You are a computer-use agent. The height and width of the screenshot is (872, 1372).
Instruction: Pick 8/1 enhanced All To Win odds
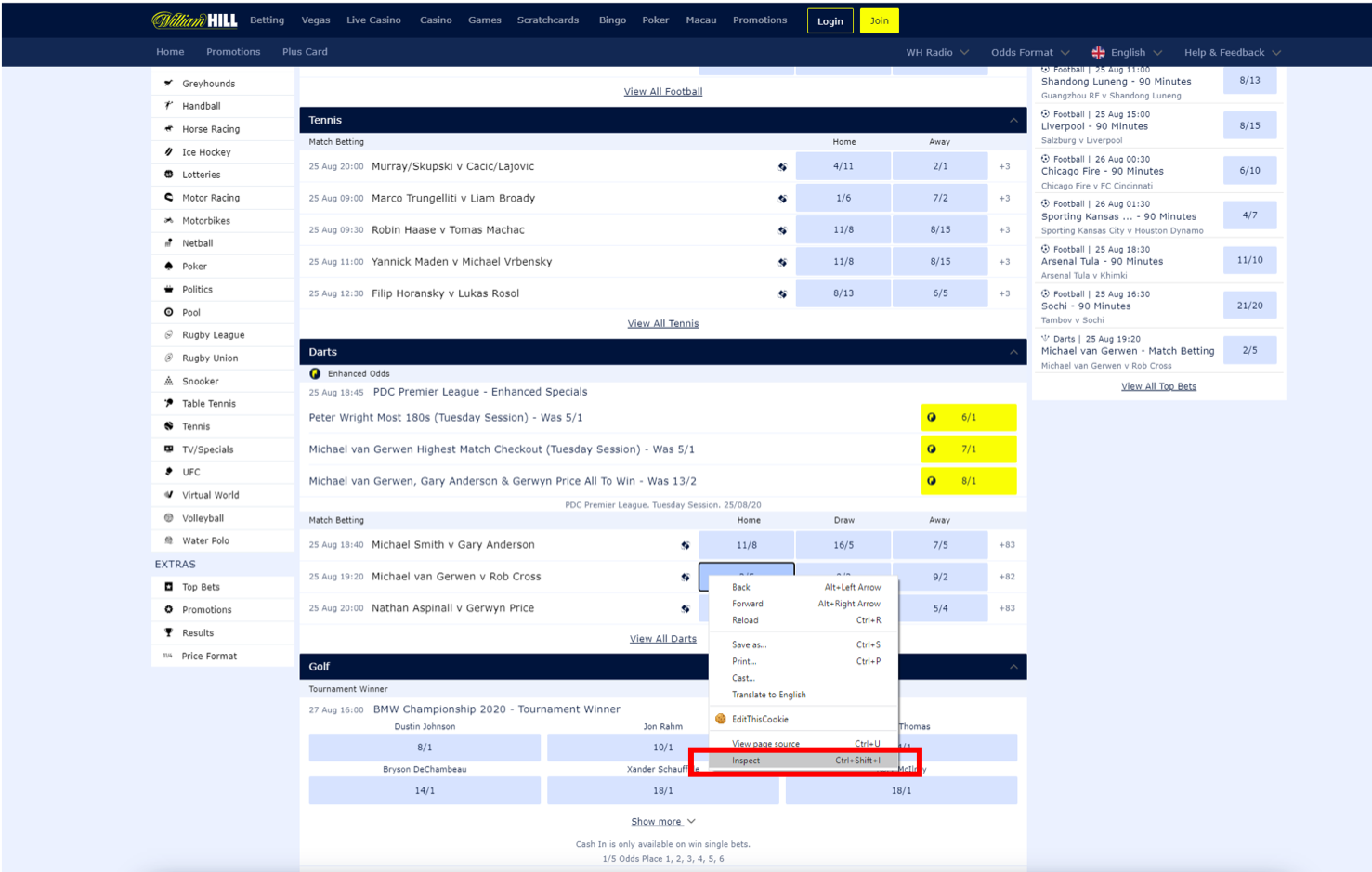click(x=969, y=481)
